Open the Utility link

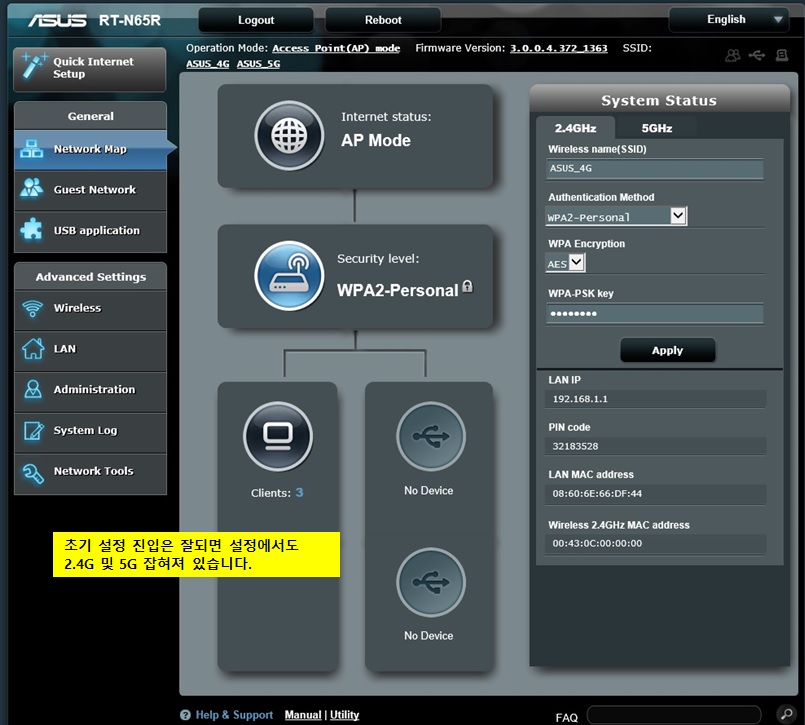coord(344,715)
